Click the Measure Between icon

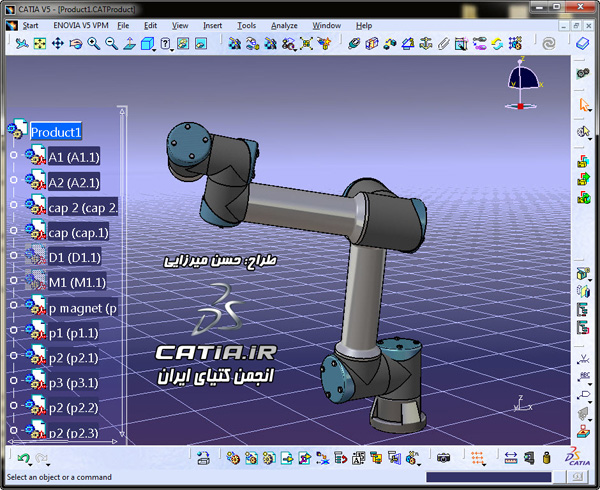(x=511, y=458)
